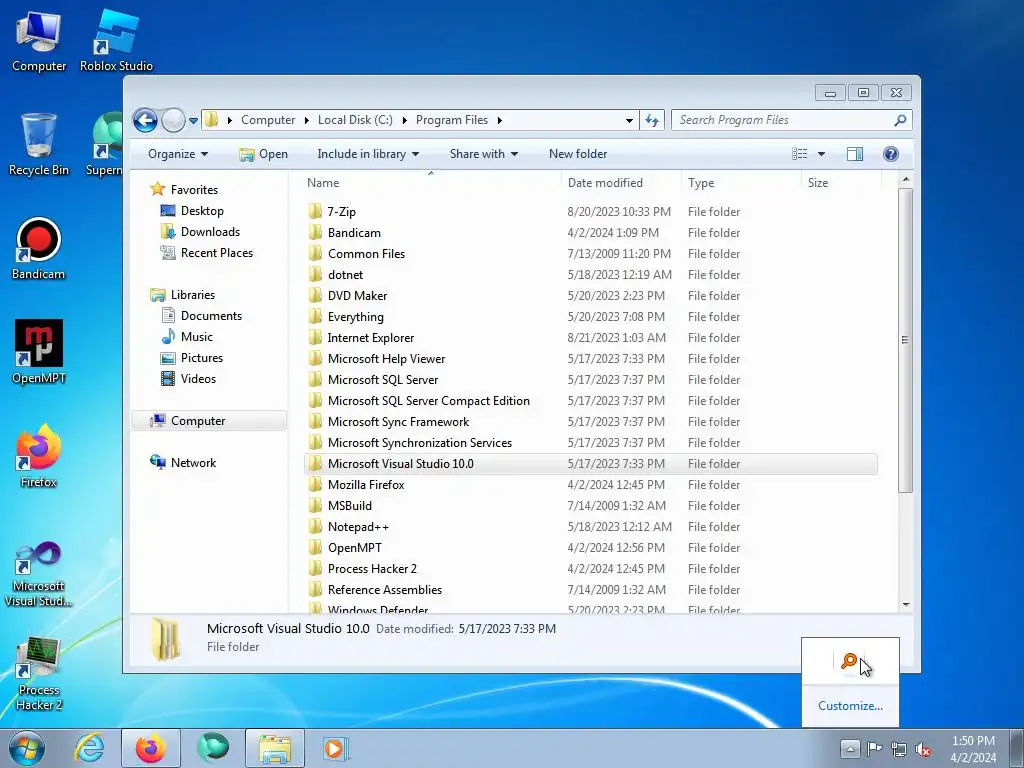
Task: Open the address bar history dropdown
Action: click(629, 120)
